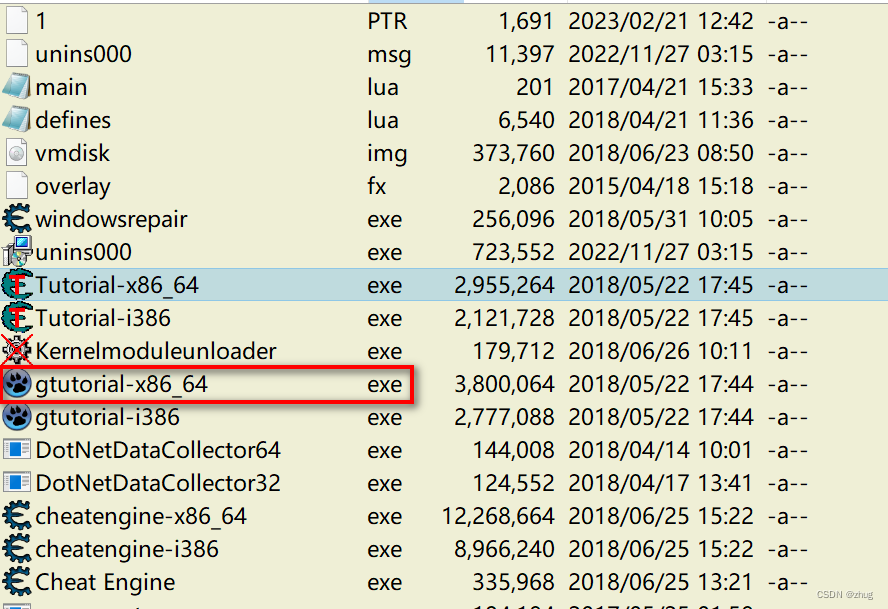
Task: Select the gtutorial-x86_64 highlighted entry
Action: tap(120, 384)
